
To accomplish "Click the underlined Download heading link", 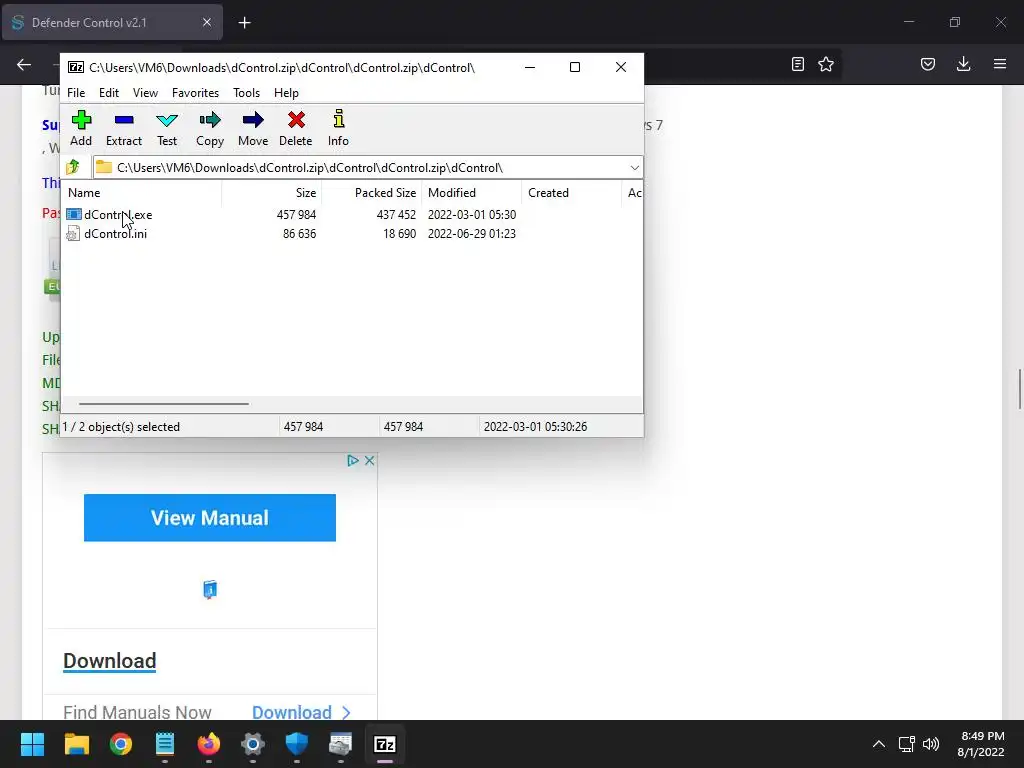I will click(110, 661).
